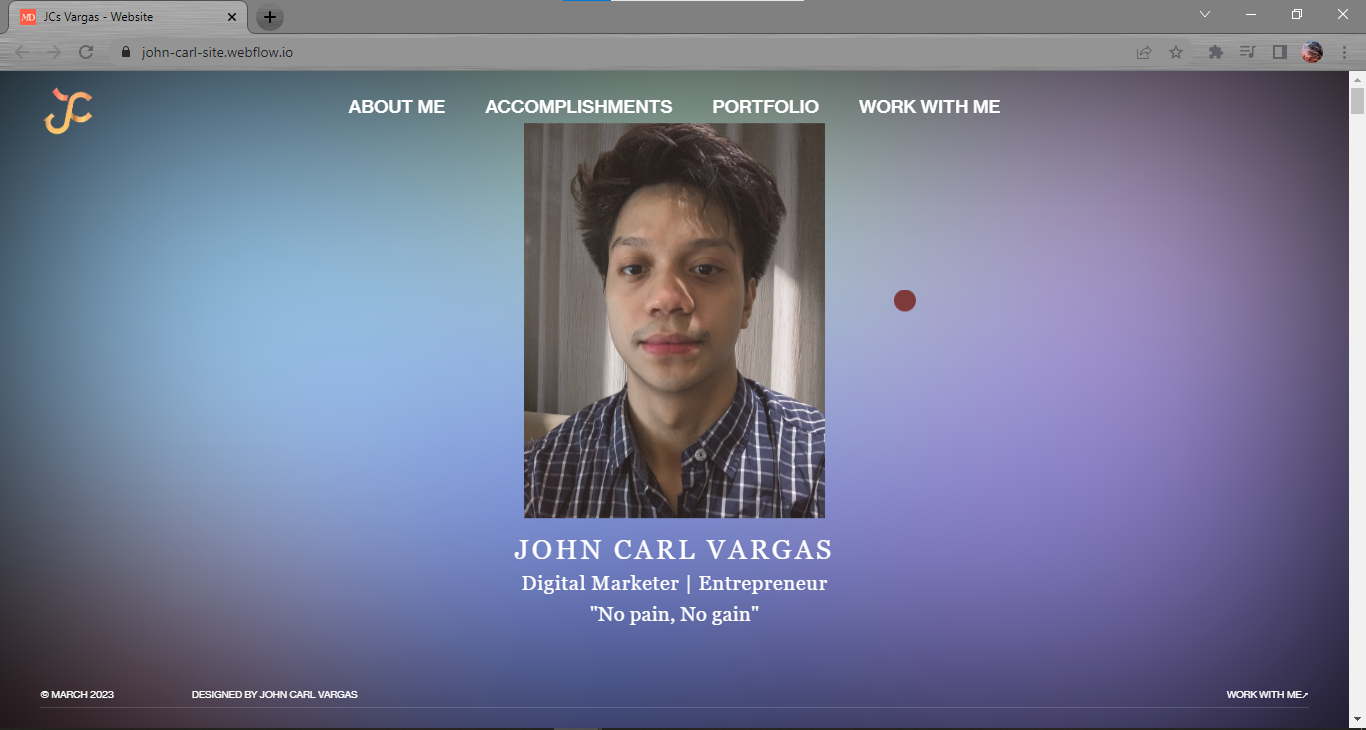1366x730 pixels.
Task: Open the side panel icon
Action: (x=1279, y=52)
